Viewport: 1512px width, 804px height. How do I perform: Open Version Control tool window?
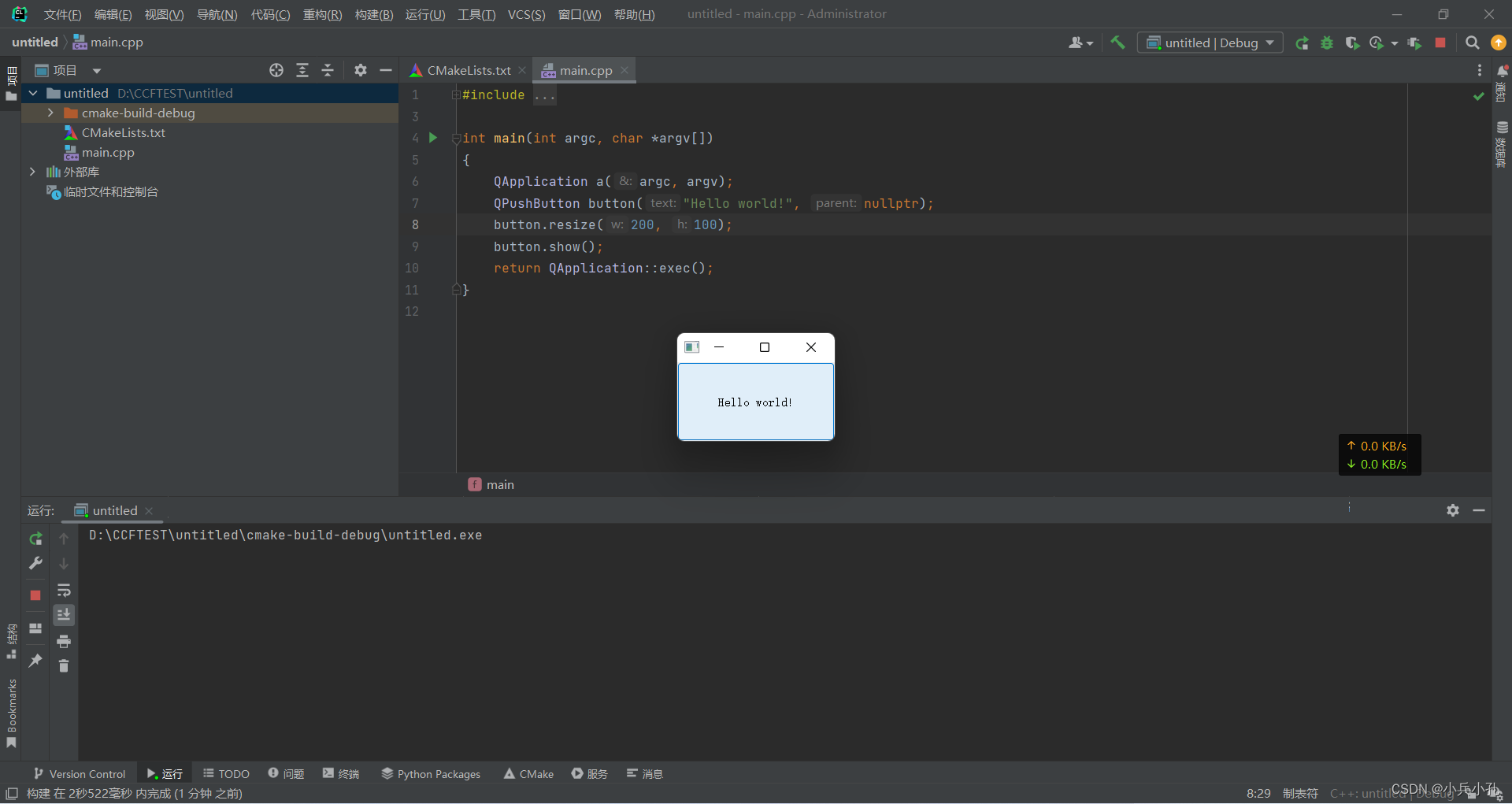pos(80,774)
